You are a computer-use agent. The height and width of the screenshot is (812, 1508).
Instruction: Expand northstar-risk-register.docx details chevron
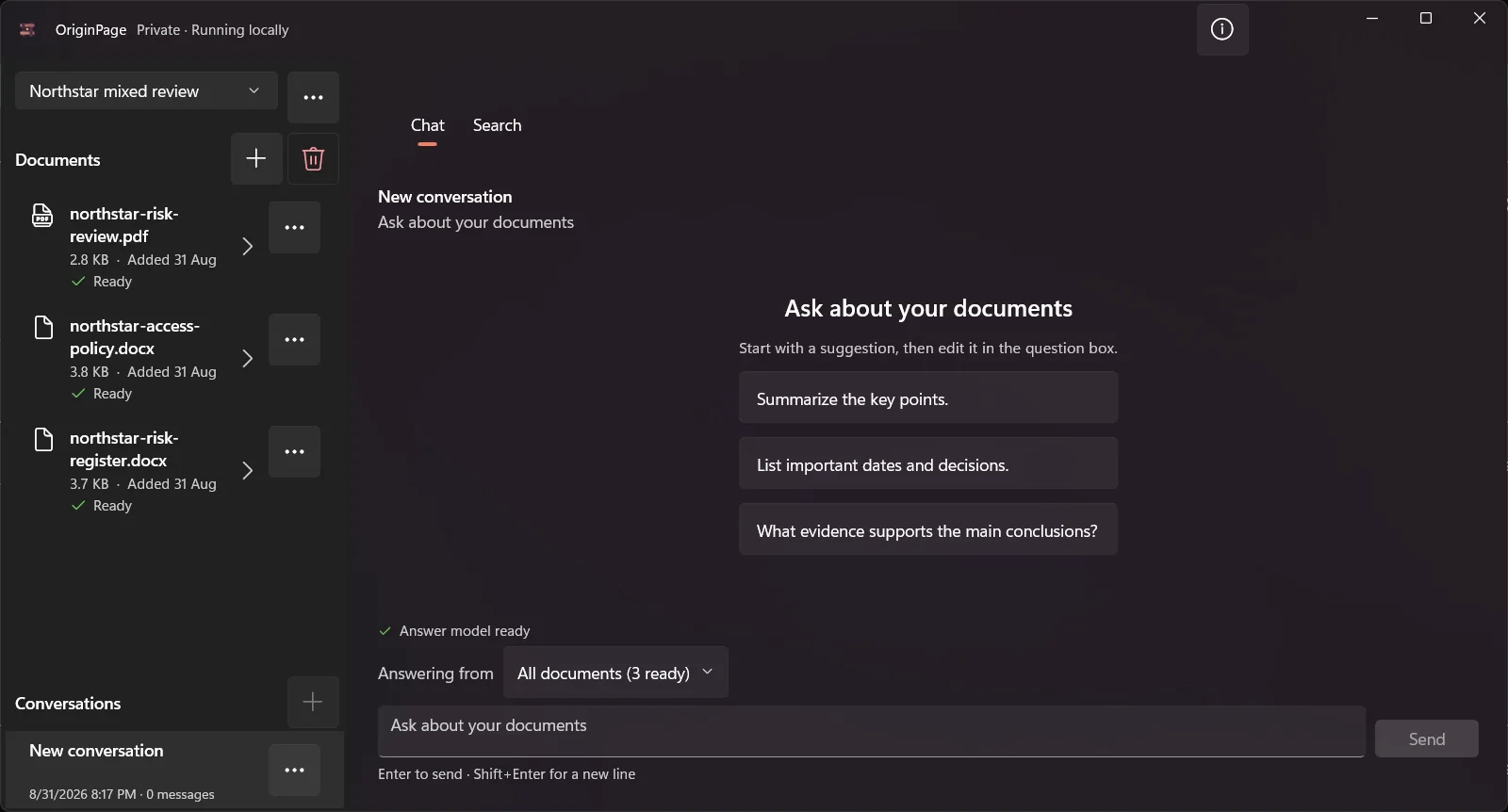pyautogui.click(x=247, y=470)
